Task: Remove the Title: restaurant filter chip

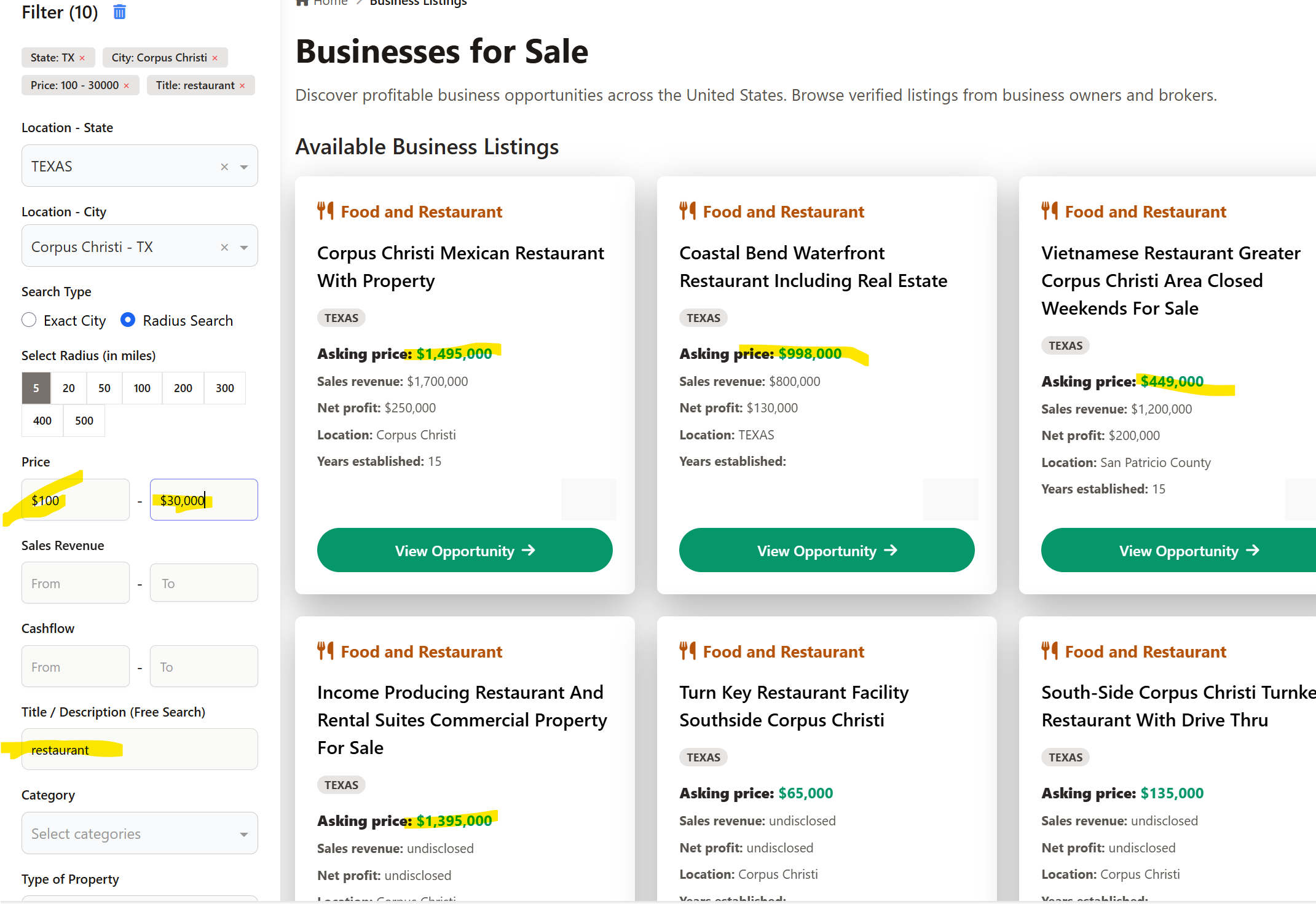Action: (242, 85)
